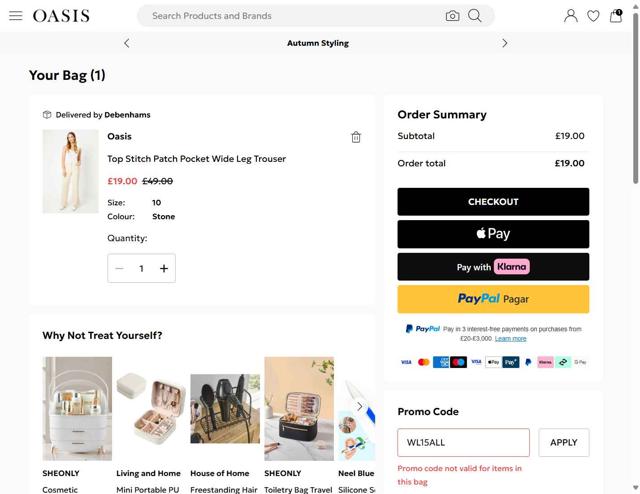Remove trouser using trash icon
Viewport: 640px width, 494px height.
356,137
